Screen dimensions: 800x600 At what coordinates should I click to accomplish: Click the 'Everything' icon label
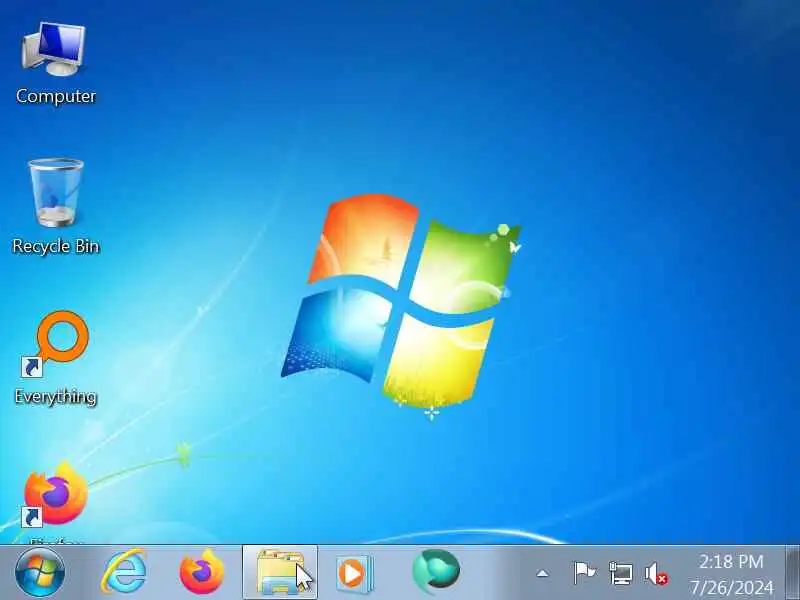pos(56,396)
